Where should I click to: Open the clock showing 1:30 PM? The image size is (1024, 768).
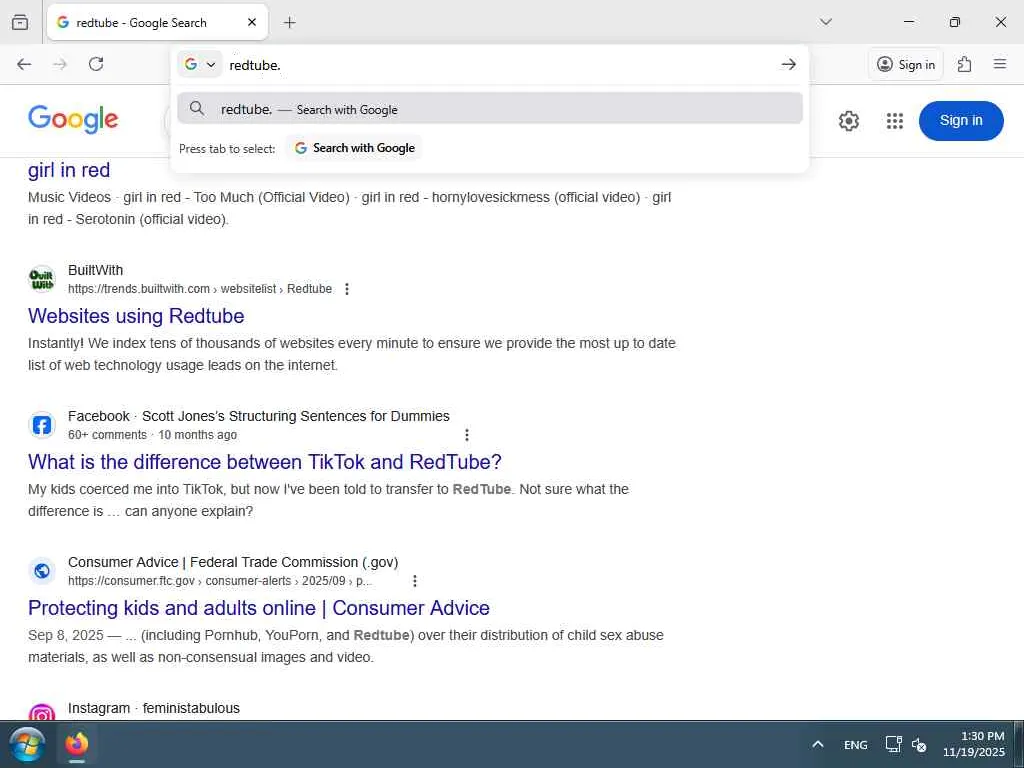974,744
